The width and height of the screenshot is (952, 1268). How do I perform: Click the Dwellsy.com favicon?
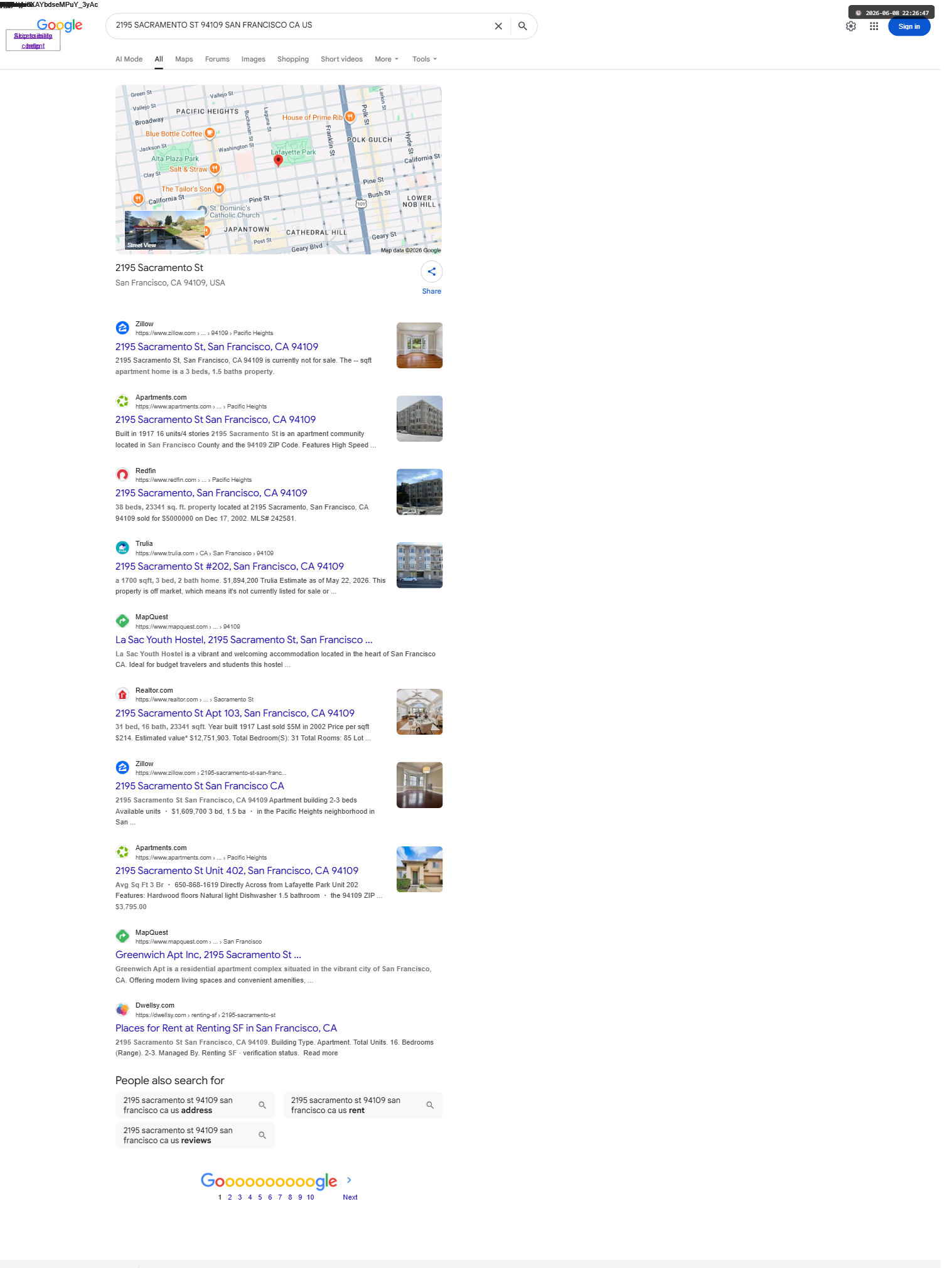pyautogui.click(x=122, y=1010)
